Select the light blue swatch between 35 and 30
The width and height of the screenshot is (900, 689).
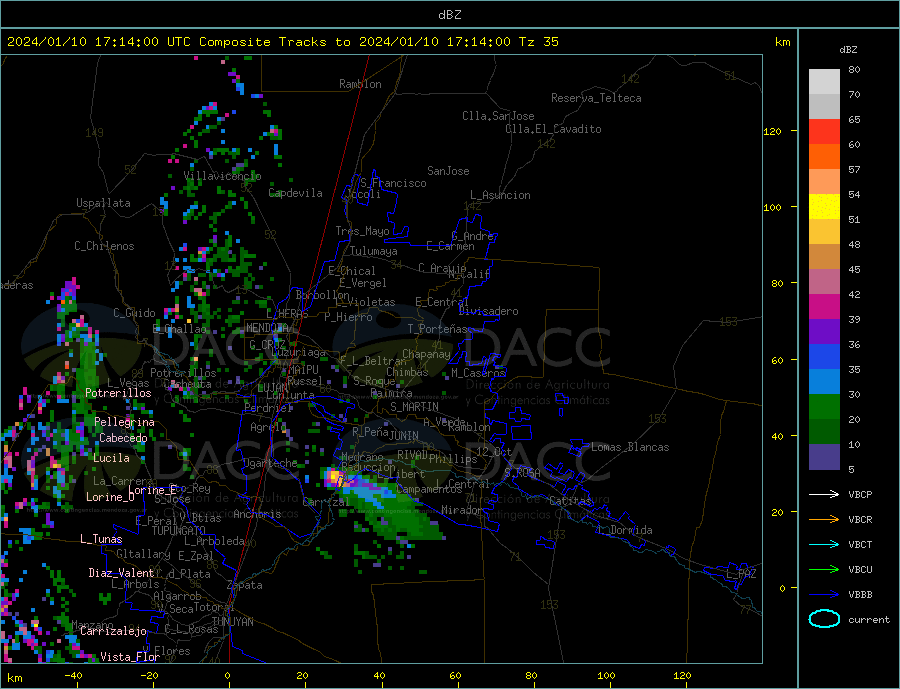pyautogui.click(x=824, y=382)
